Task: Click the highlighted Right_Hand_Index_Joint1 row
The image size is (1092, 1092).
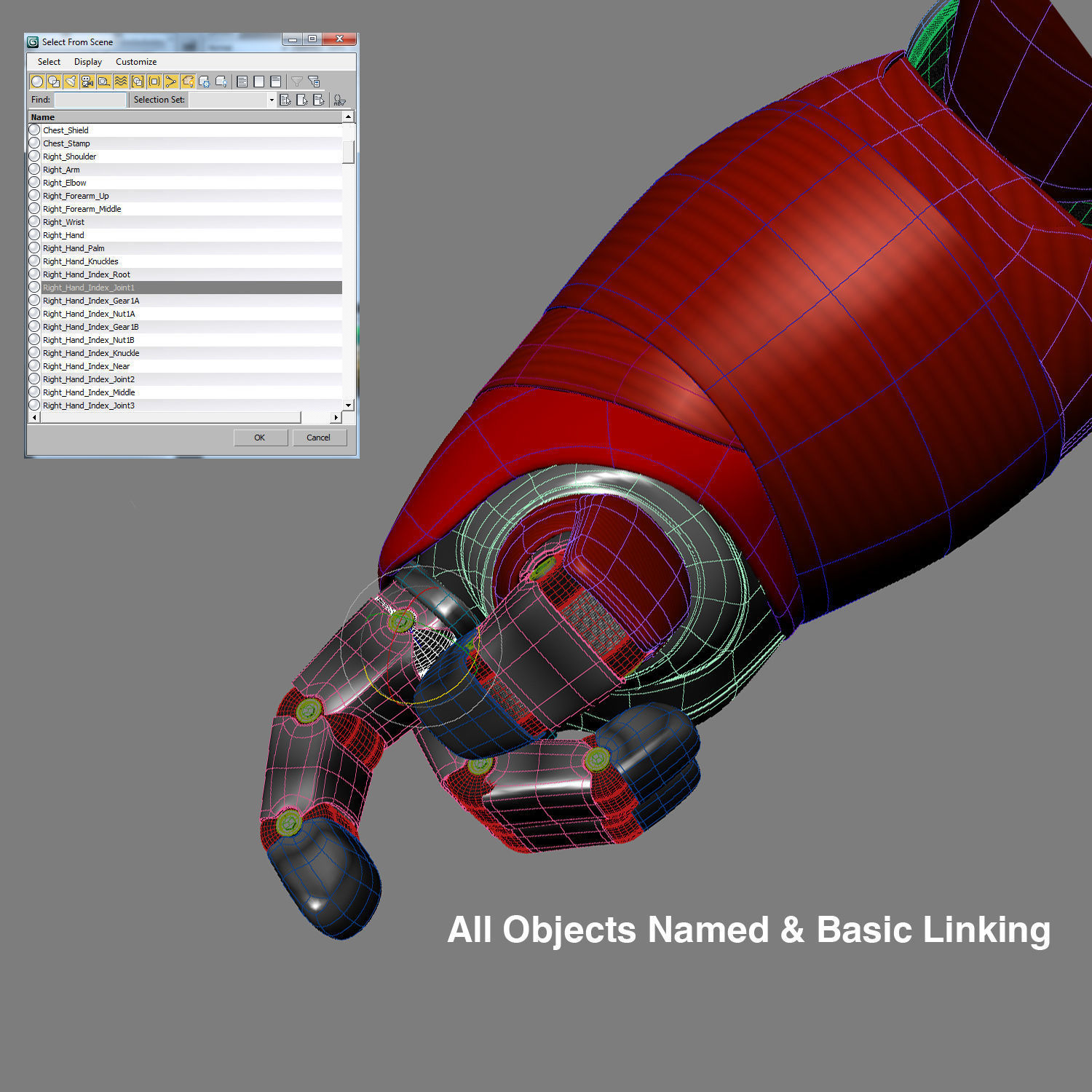Action: tap(185, 288)
